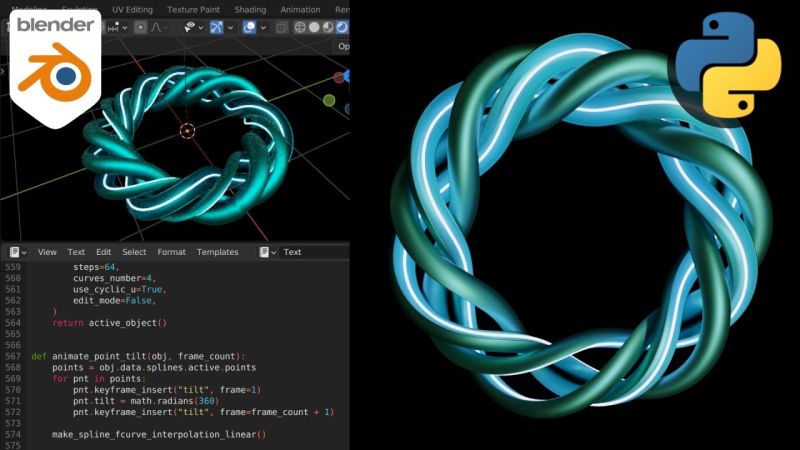
Task: Open the editor type dropdown arrow
Action: (x=24, y=253)
